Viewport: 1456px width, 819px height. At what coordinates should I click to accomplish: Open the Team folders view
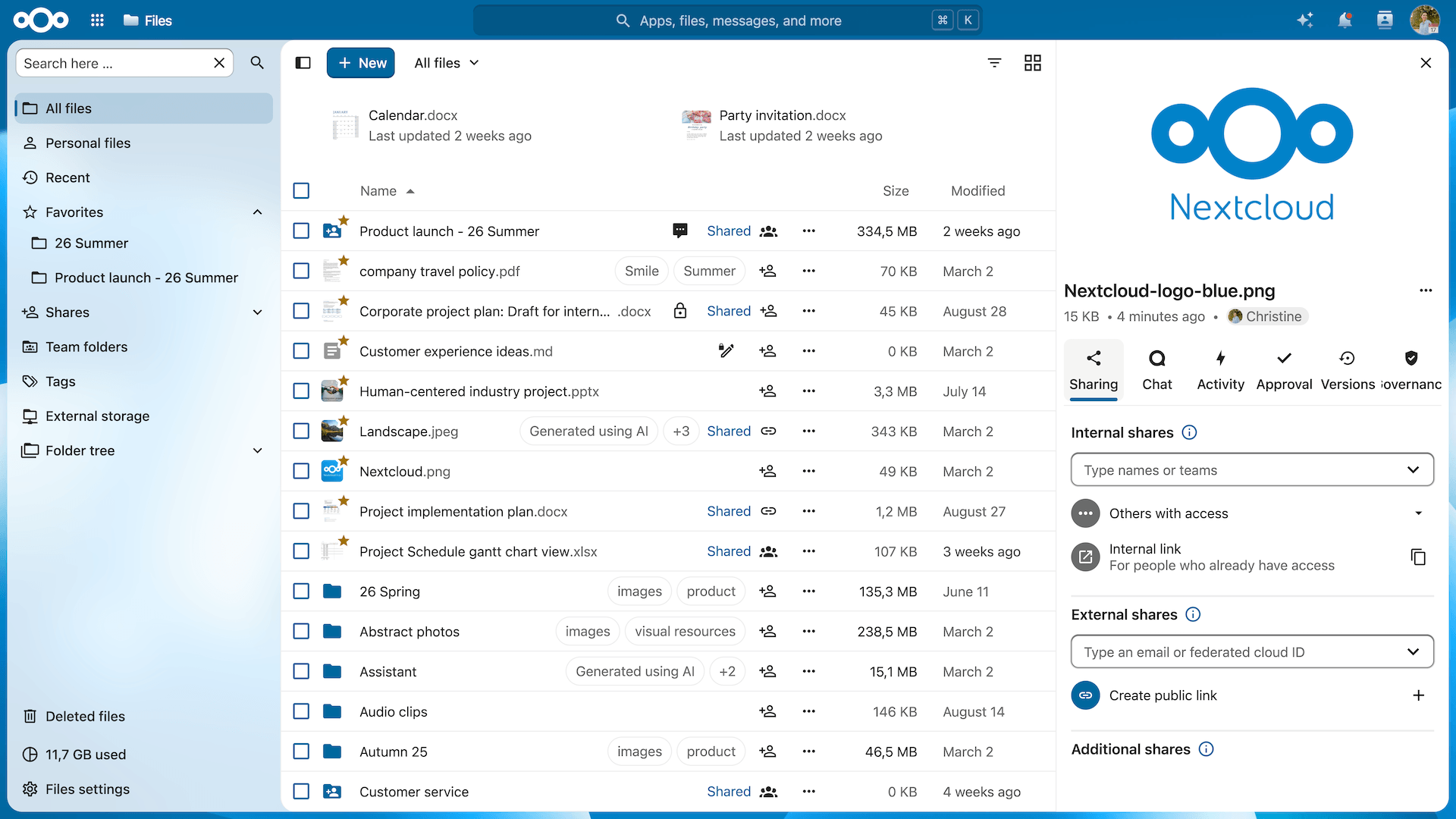143,347
